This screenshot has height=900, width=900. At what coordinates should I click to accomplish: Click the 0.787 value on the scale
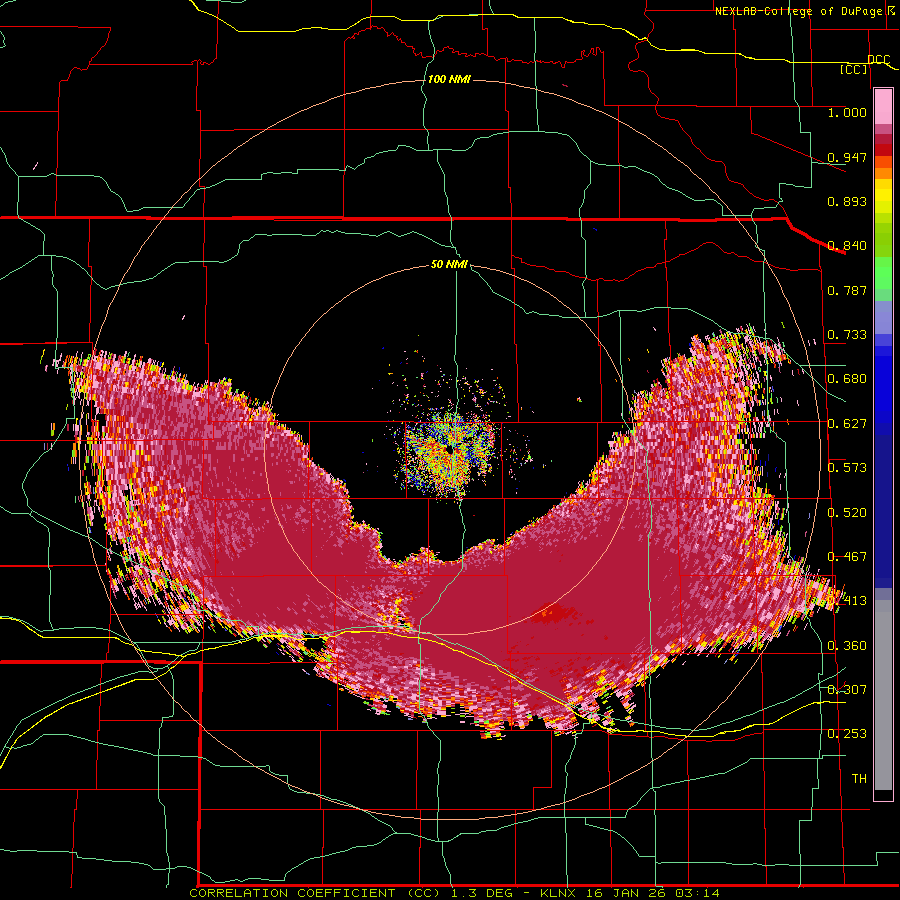847,290
